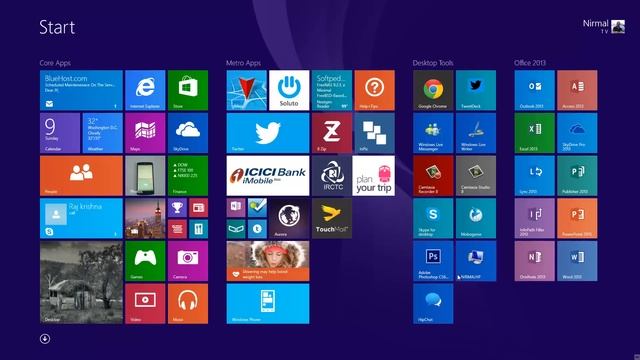The width and height of the screenshot is (640, 360).
Task: Launch PowerPoint 2013 tile
Action: (x=577, y=218)
